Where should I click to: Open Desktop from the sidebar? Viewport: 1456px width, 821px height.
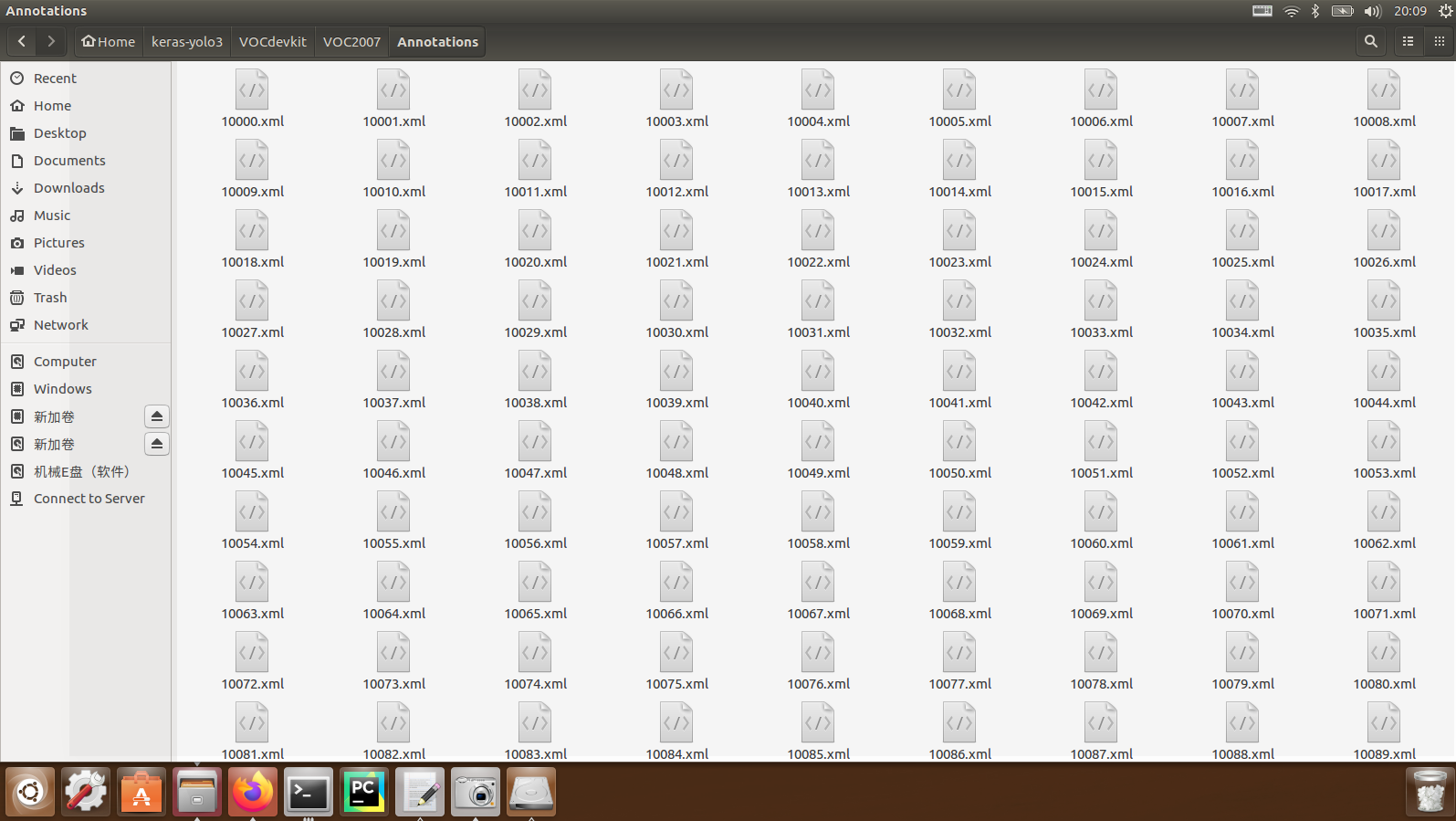pos(86,133)
